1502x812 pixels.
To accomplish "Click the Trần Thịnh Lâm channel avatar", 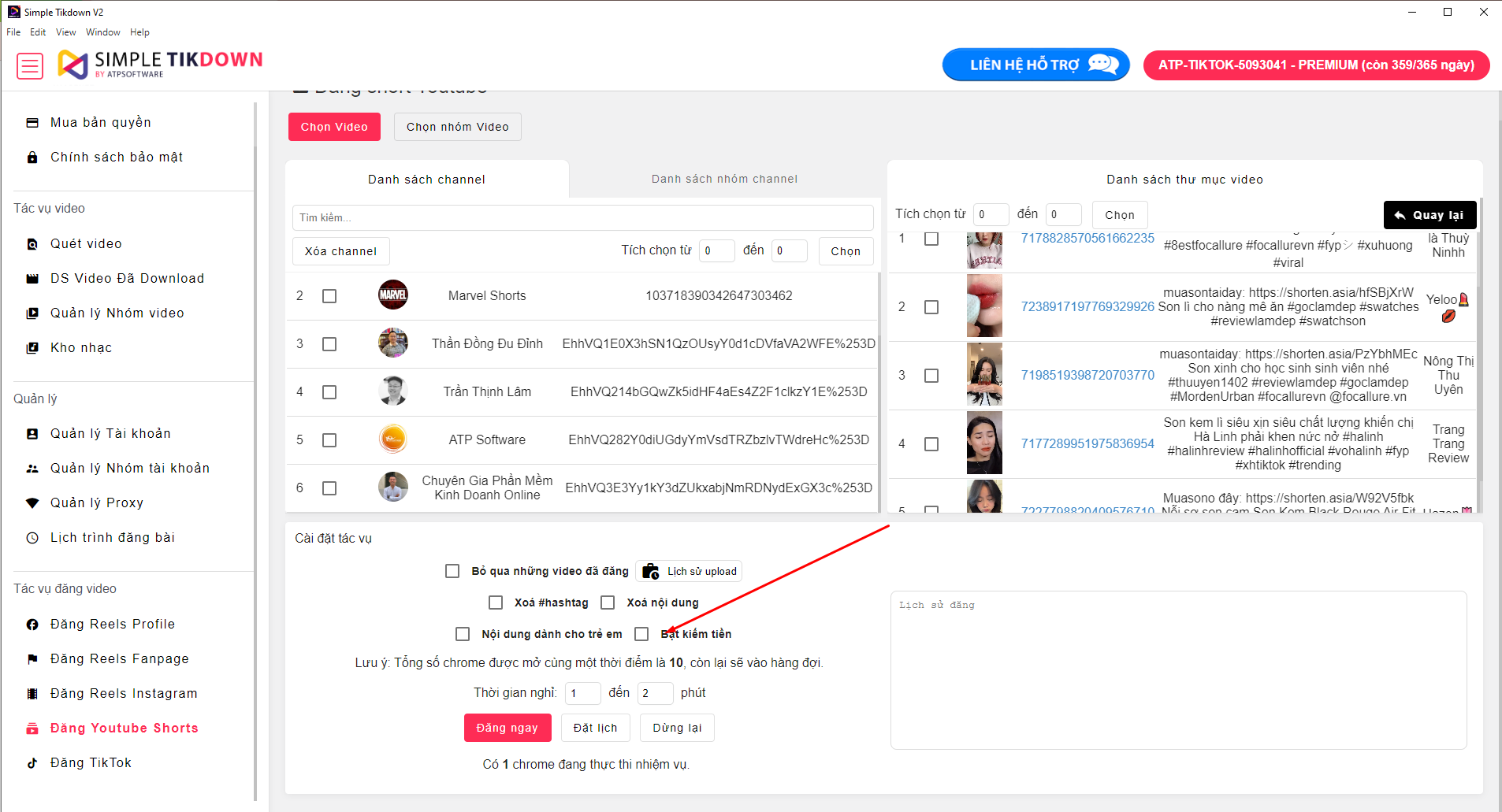I will [393, 391].
